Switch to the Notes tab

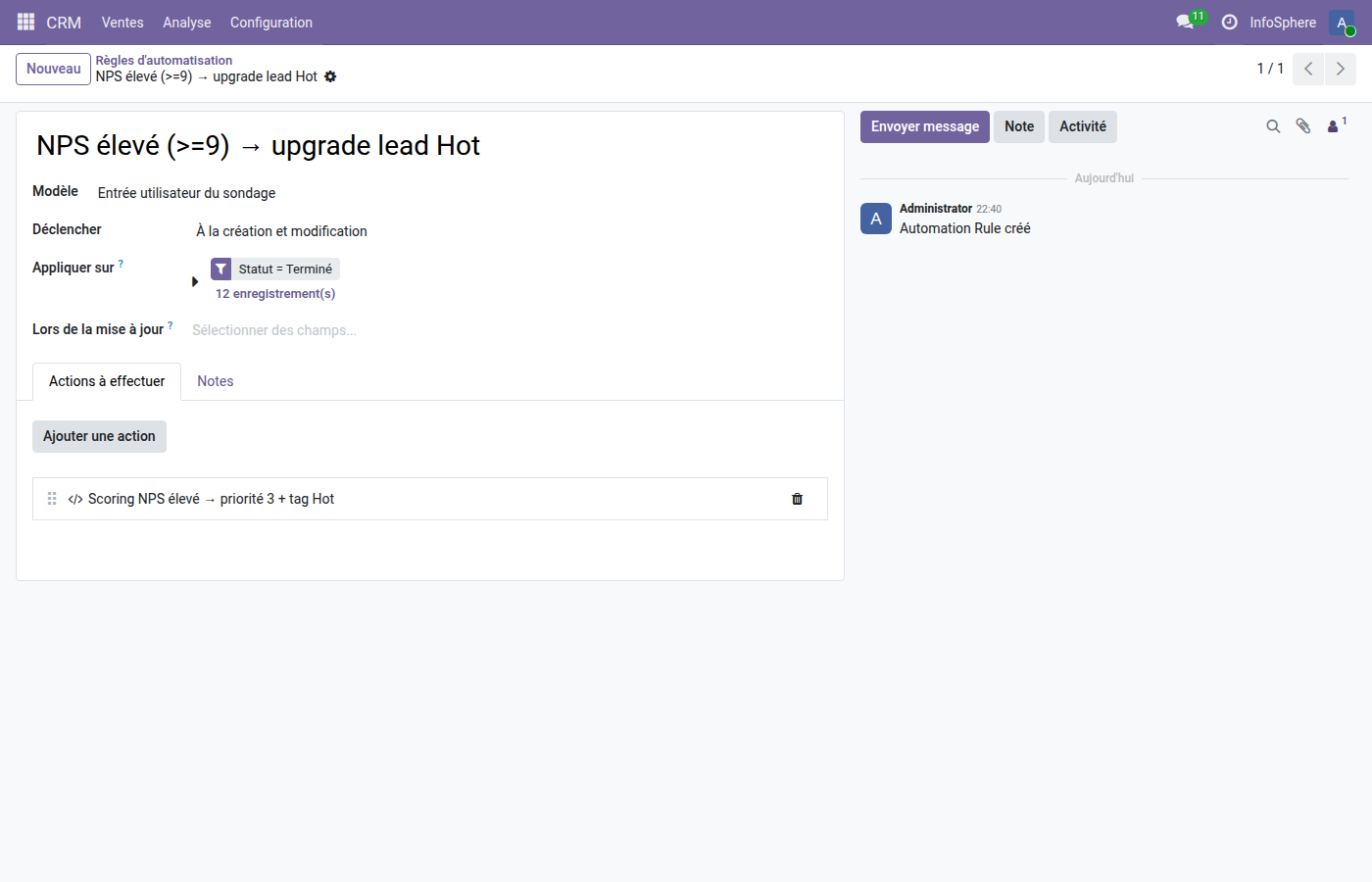(215, 381)
